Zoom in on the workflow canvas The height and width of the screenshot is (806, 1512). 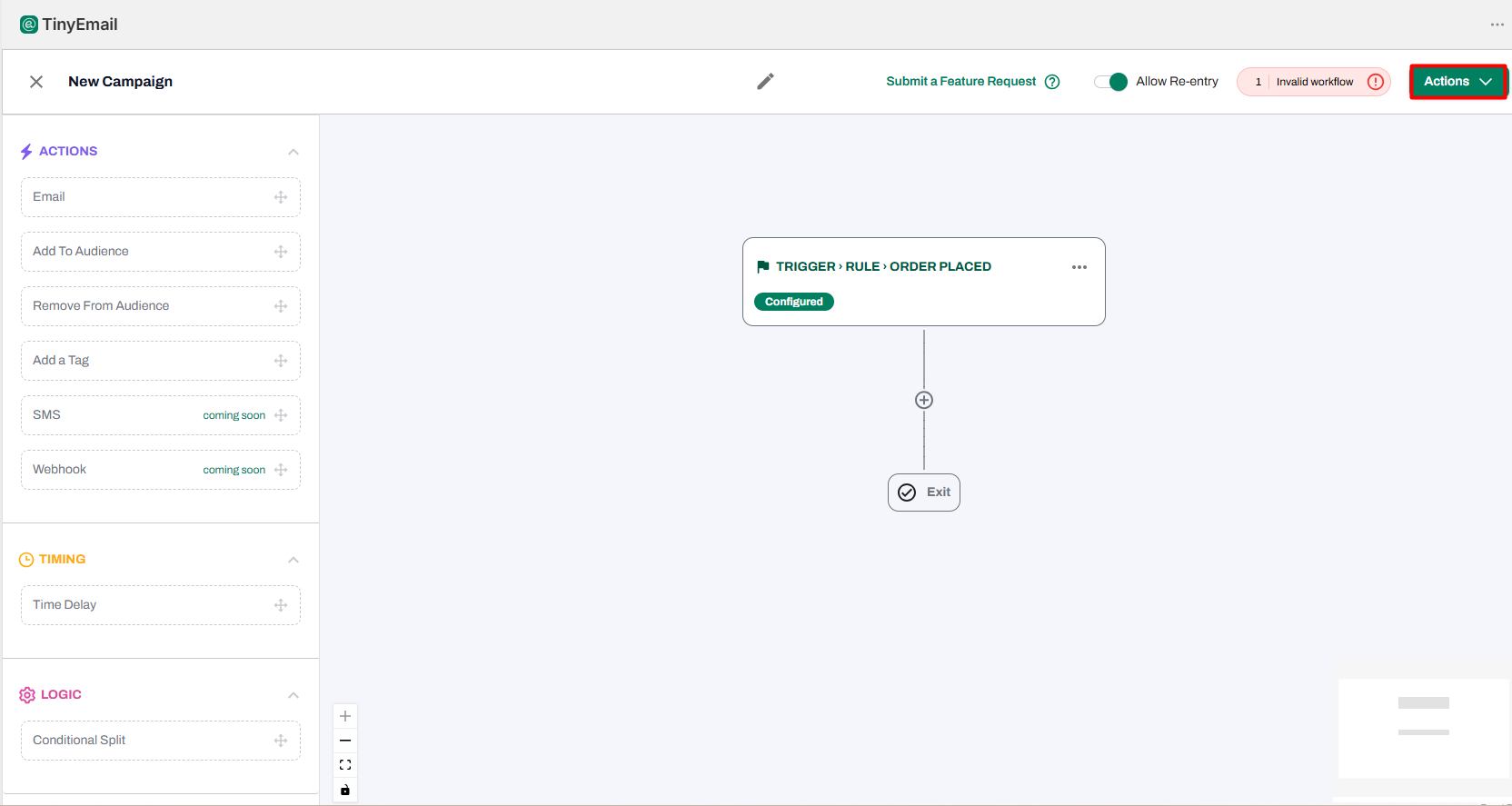[x=345, y=716]
